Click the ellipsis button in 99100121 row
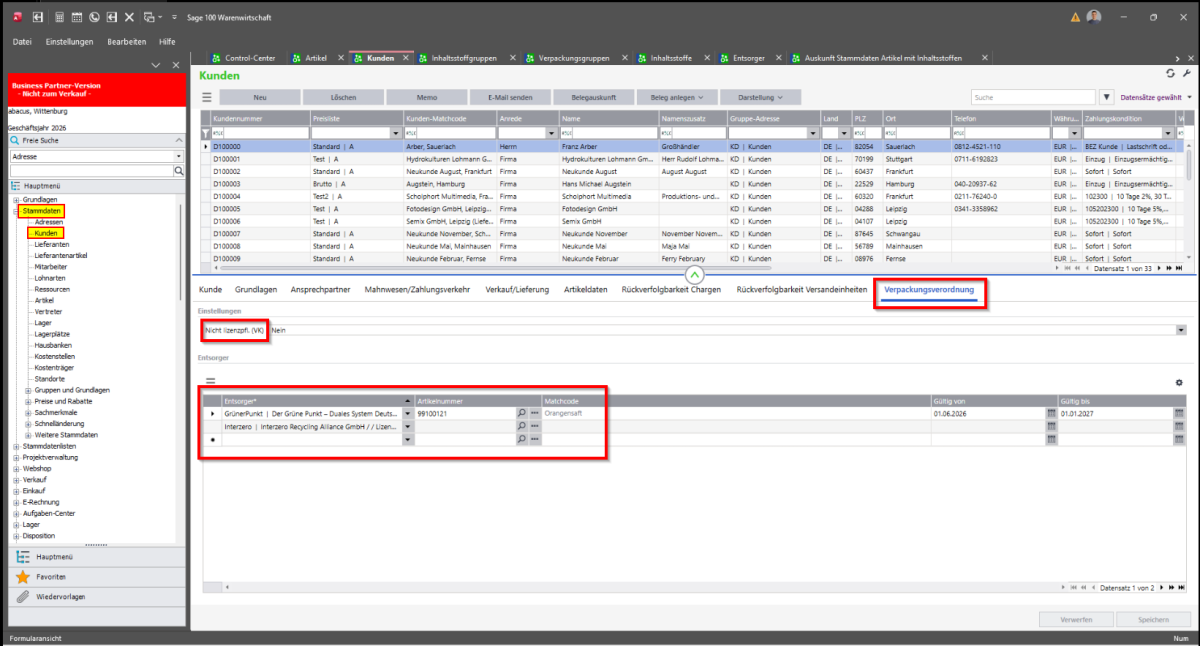This screenshot has width=1200, height=646. point(535,412)
